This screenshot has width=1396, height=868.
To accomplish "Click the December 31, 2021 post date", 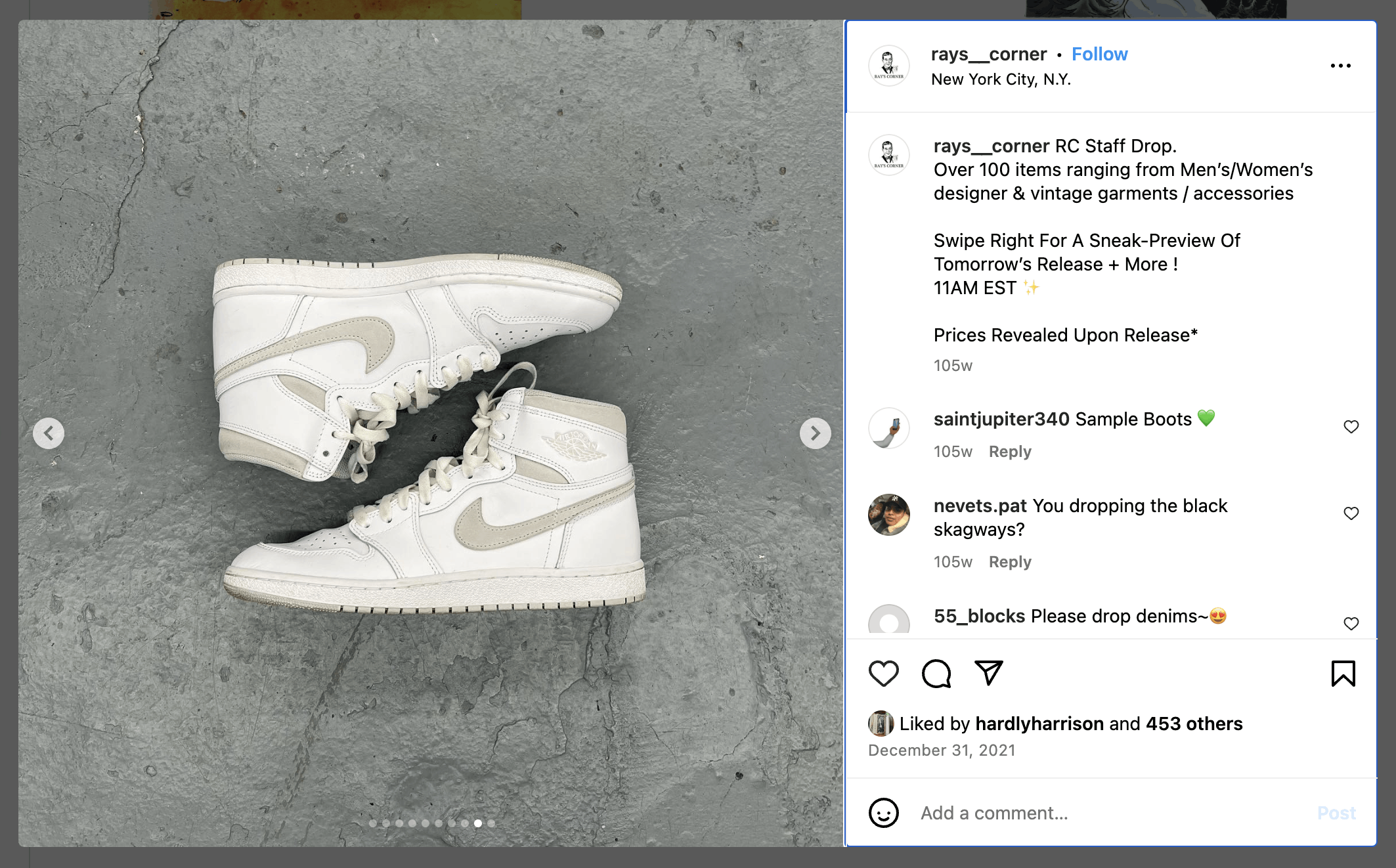I will tap(942, 750).
